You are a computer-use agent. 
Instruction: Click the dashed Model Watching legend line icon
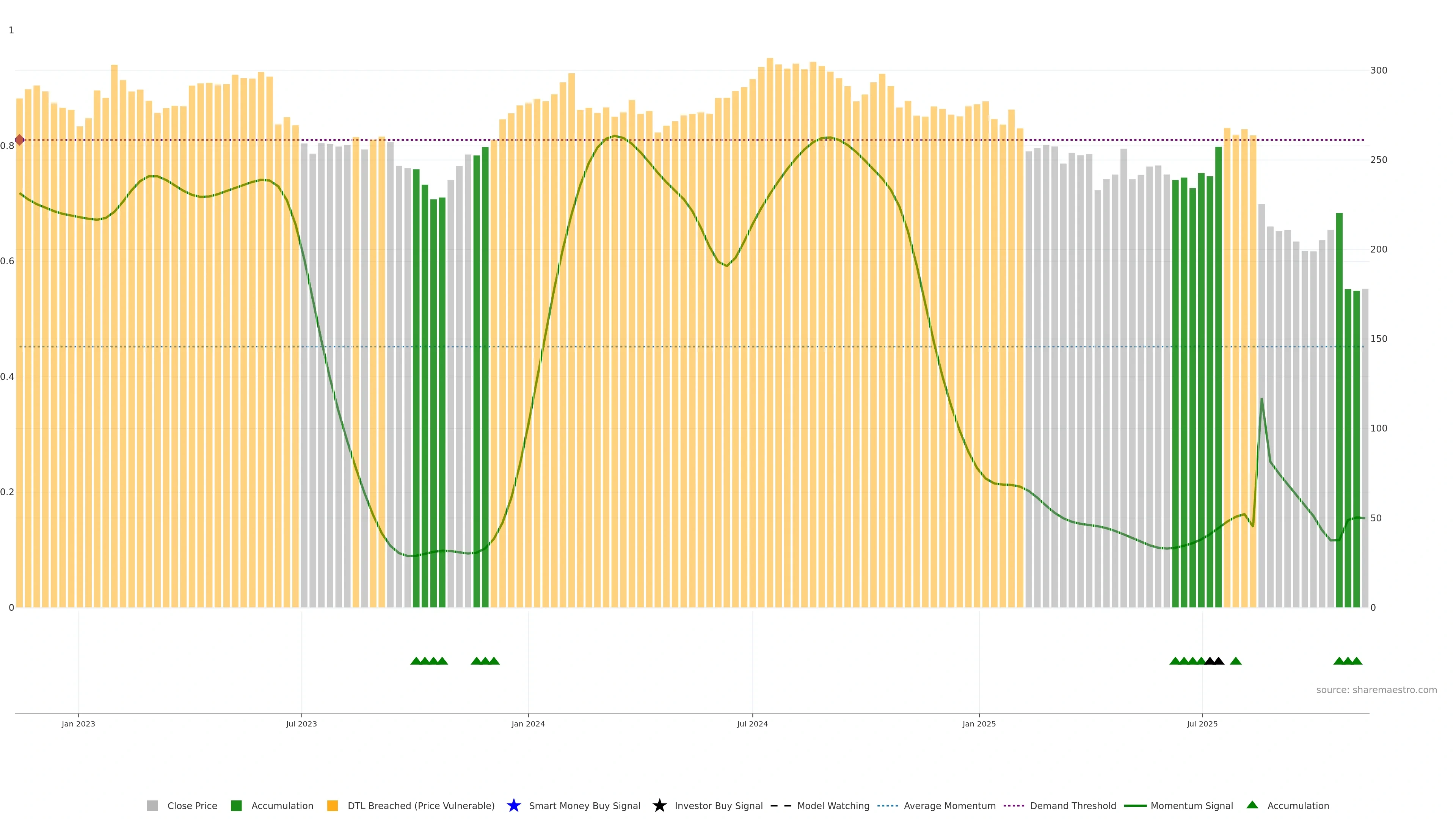[x=781, y=805]
